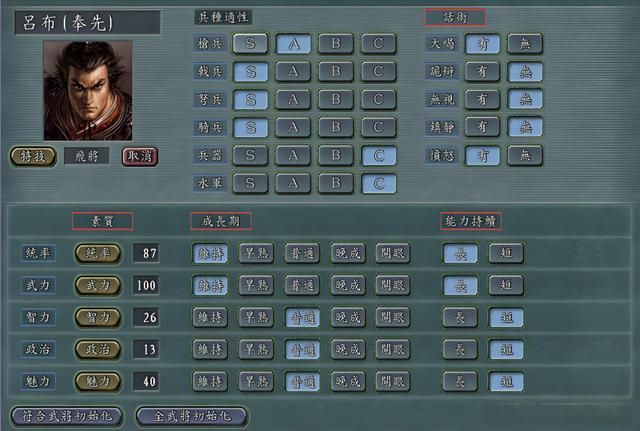The width and height of the screenshot is (640, 431).
Task: Click the 智力 attribute button
Action: (x=98, y=318)
